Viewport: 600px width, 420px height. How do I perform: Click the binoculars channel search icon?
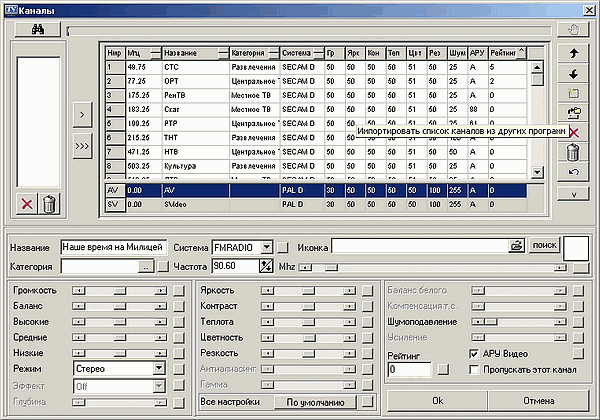[x=40, y=30]
